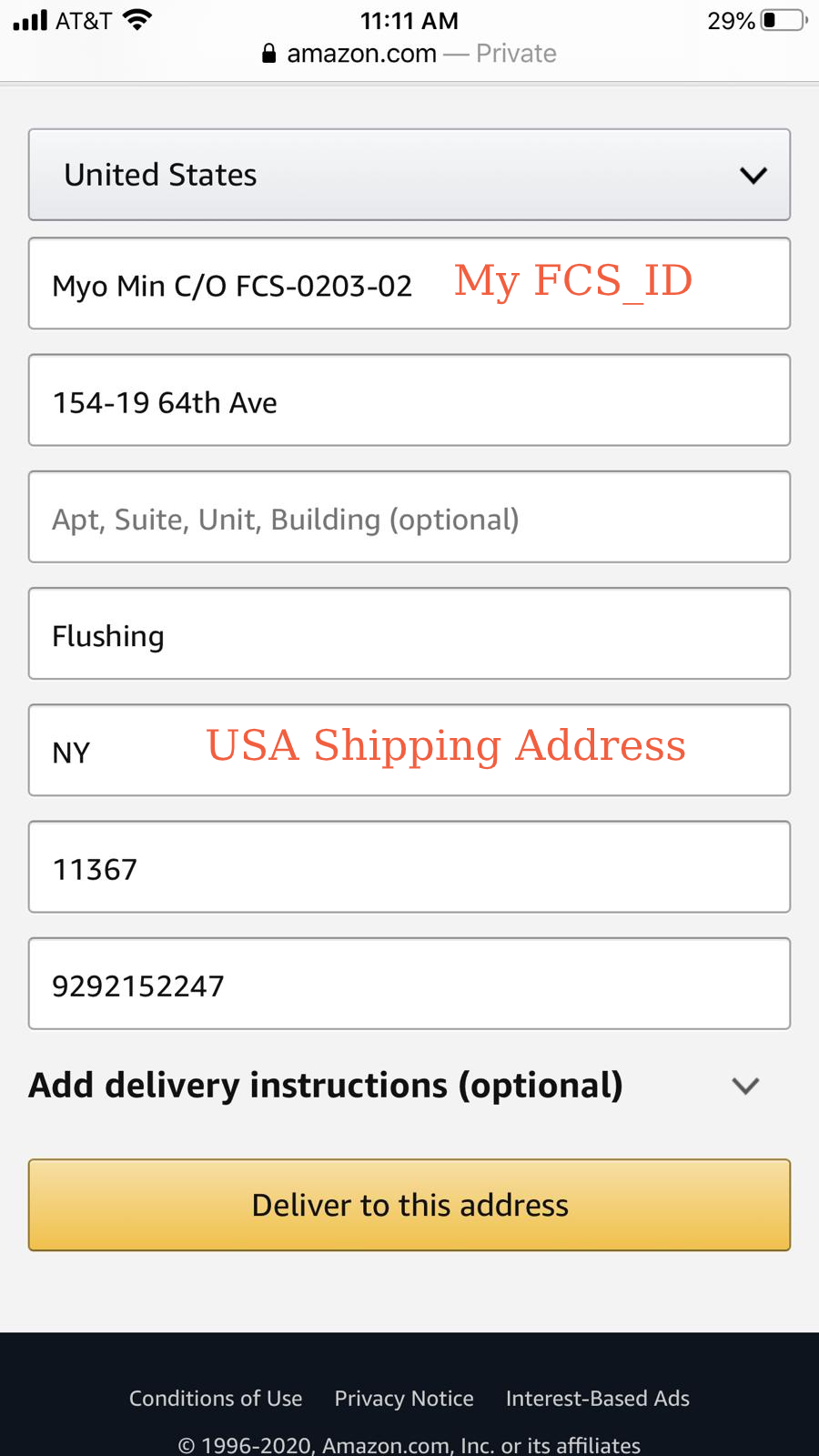Open the Conditions of Use link
Screen dimensions: 819x1456
[x=216, y=1399]
